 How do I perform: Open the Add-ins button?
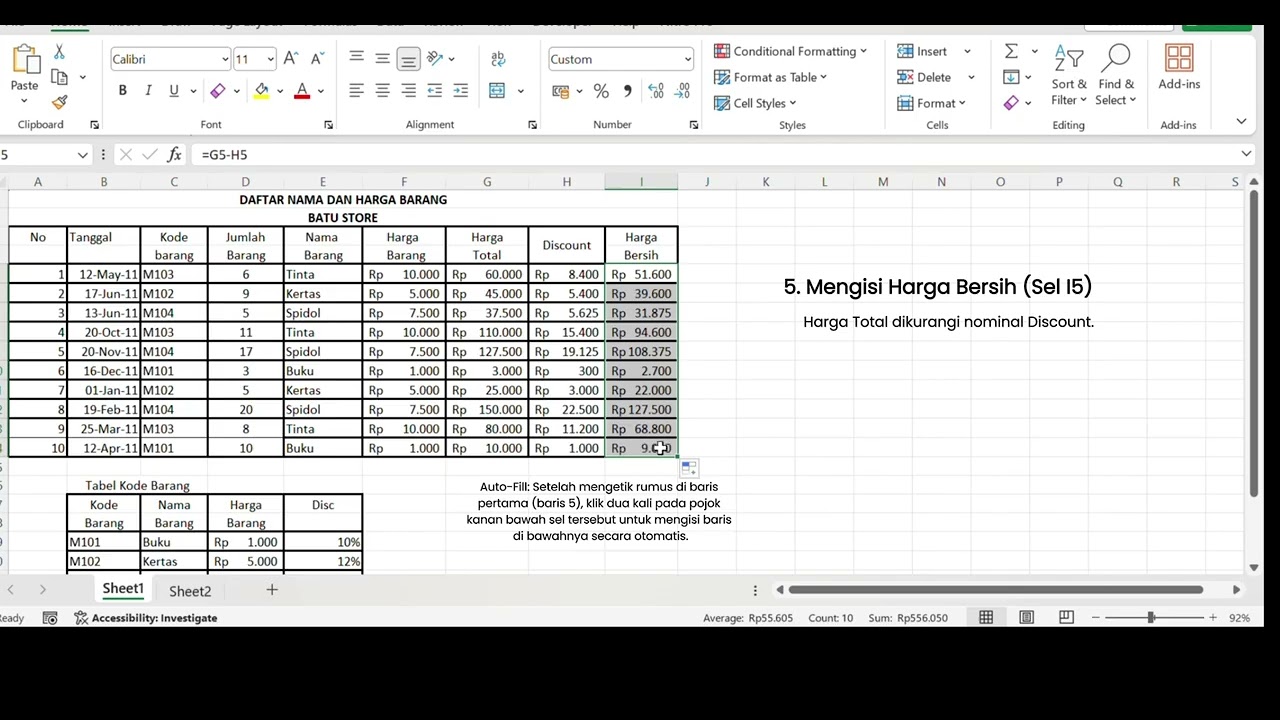pyautogui.click(x=1179, y=67)
